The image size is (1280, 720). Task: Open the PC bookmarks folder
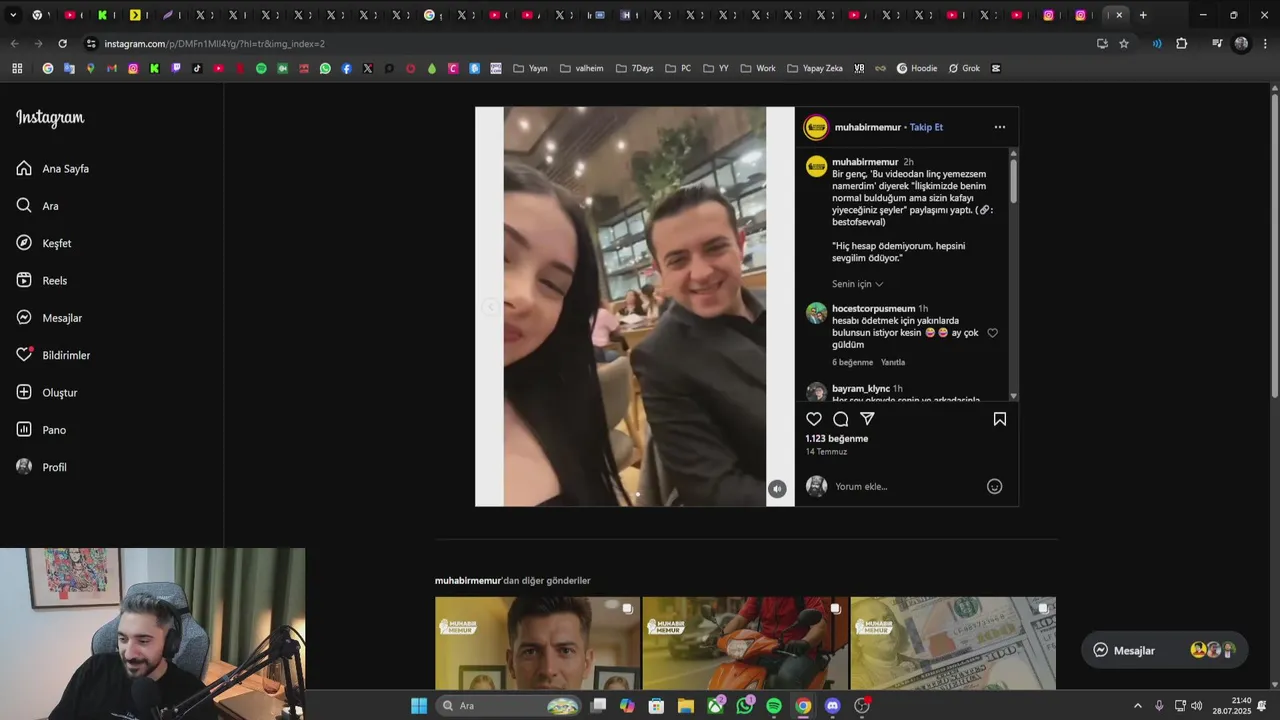pos(678,68)
